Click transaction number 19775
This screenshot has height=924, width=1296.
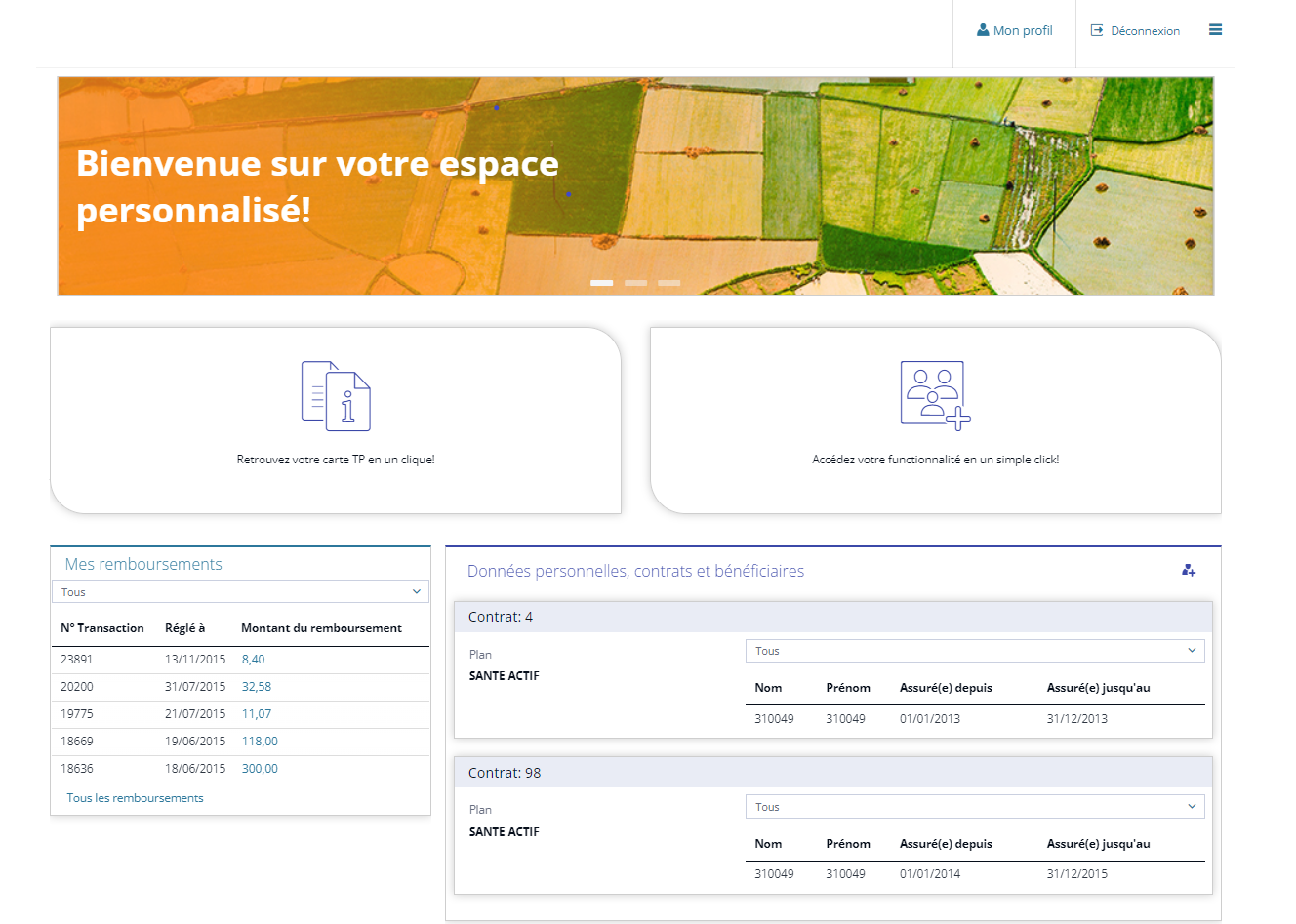[77, 714]
